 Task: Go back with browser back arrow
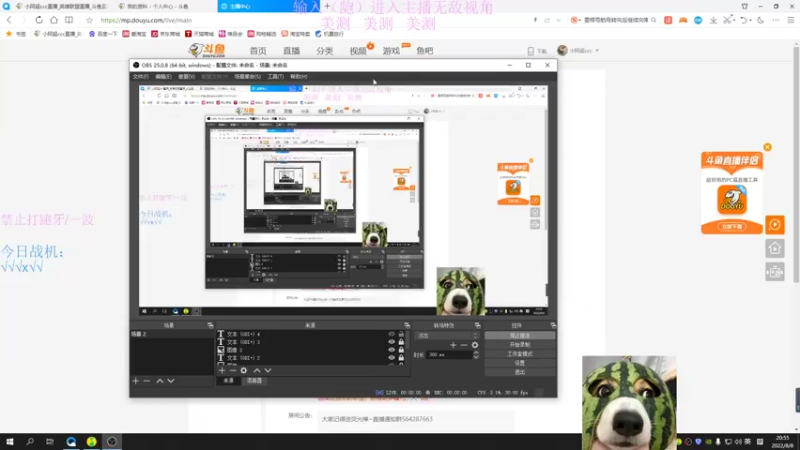(x=9, y=20)
